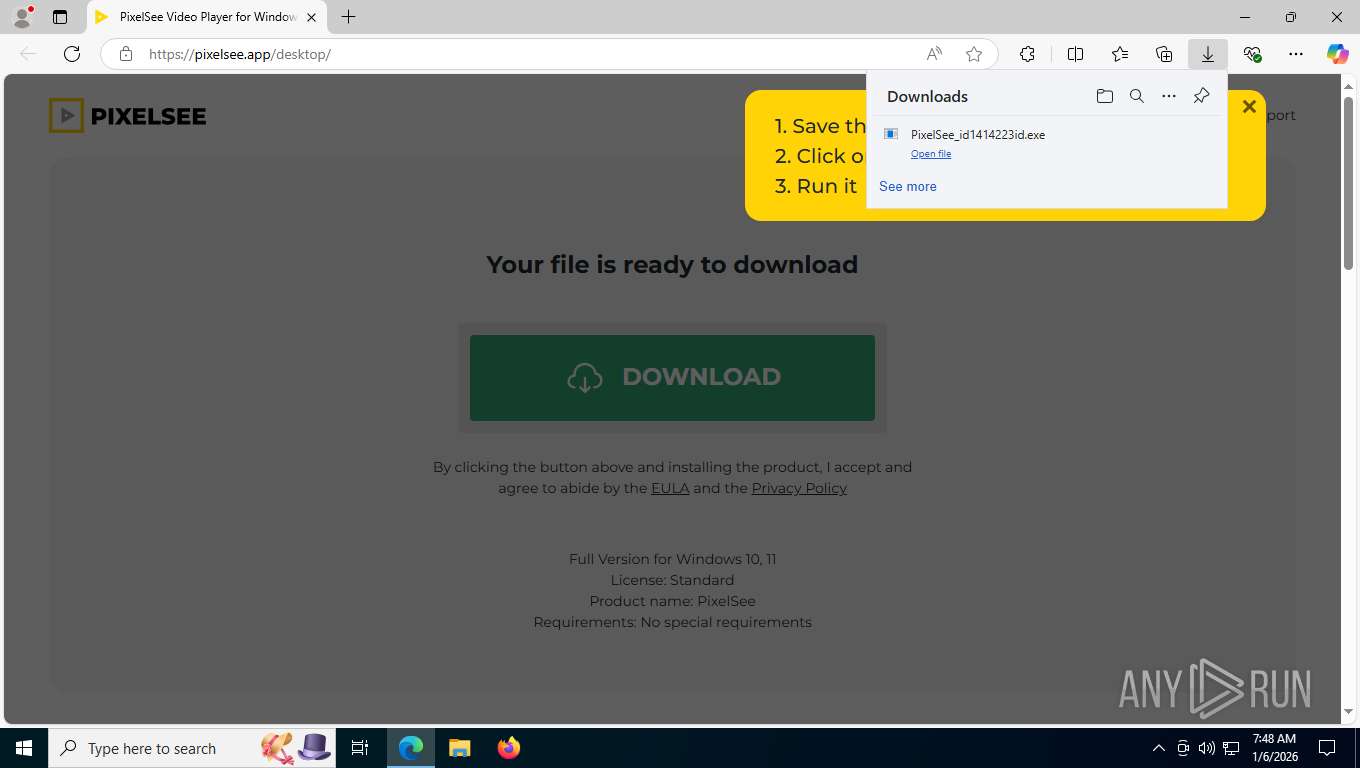The height and width of the screenshot is (768, 1360).
Task: Click the vertical page scrollbar
Action: pyautogui.click(x=1349, y=182)
